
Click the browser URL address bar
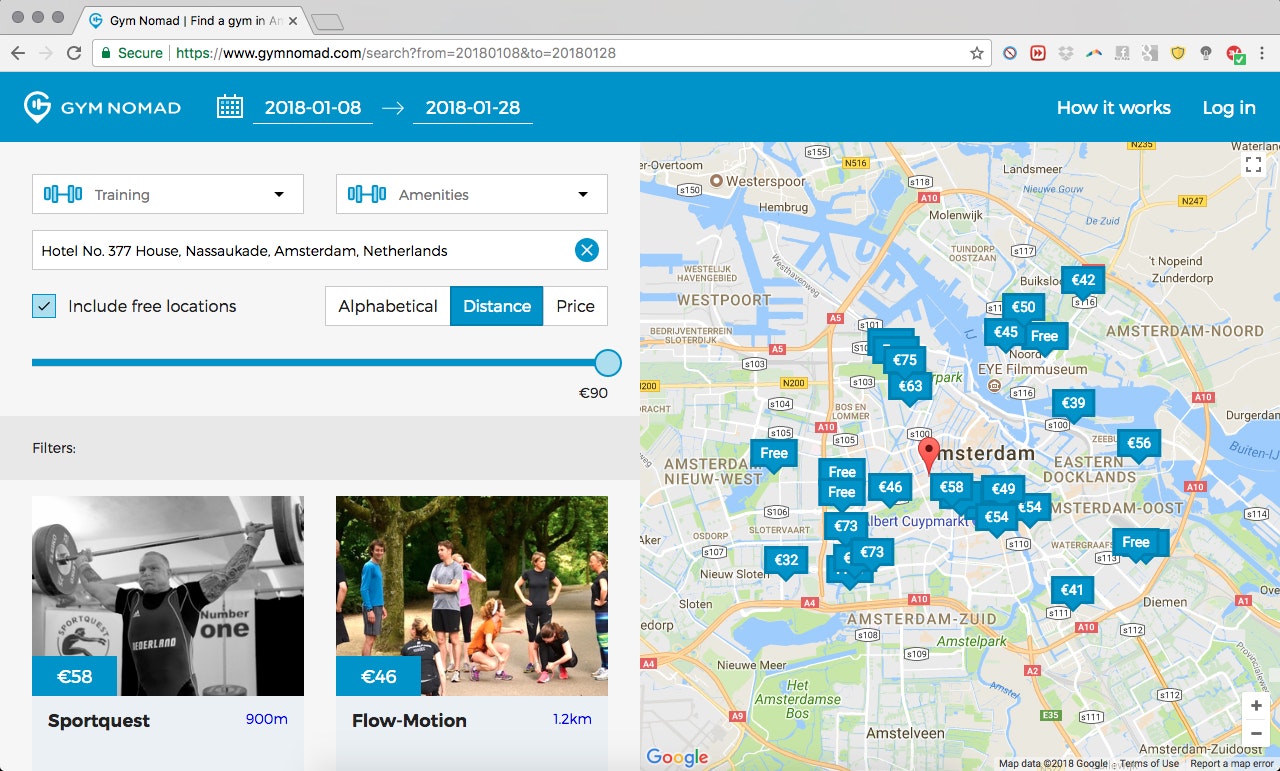pyautogui.click(x=540, y=53)
